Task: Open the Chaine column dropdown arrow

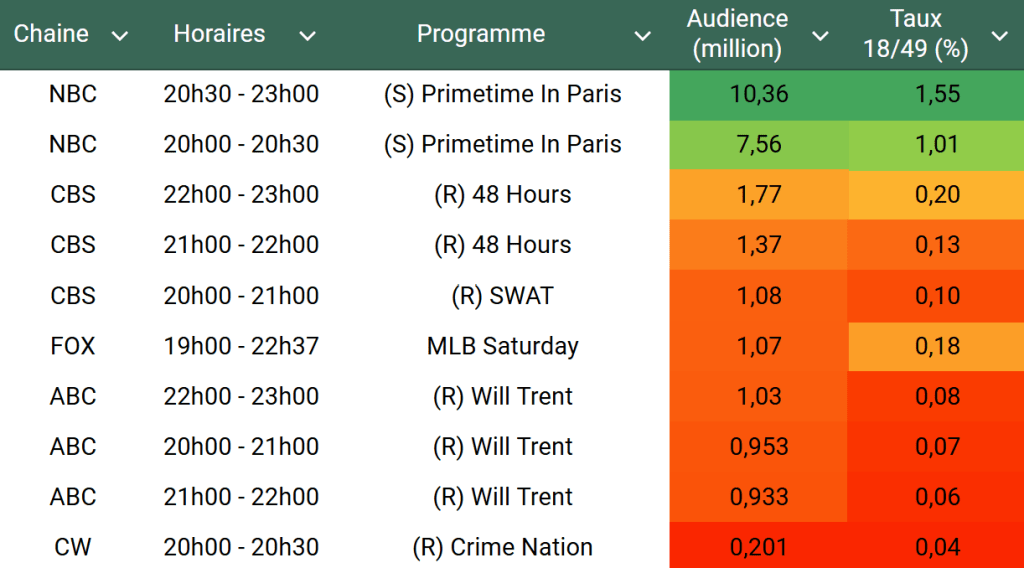Action: click(x=120, y=36)
